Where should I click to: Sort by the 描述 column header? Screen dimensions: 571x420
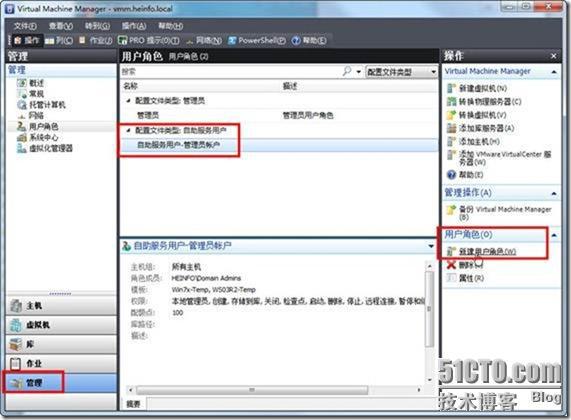[290, 86]
